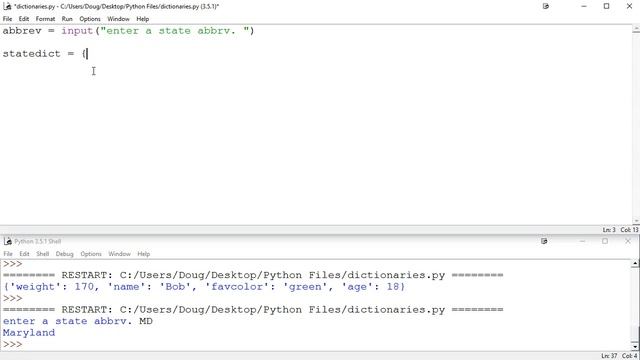Minimize the Python Shell window
The width and height of the screenshot is (640, 360).
582,241
